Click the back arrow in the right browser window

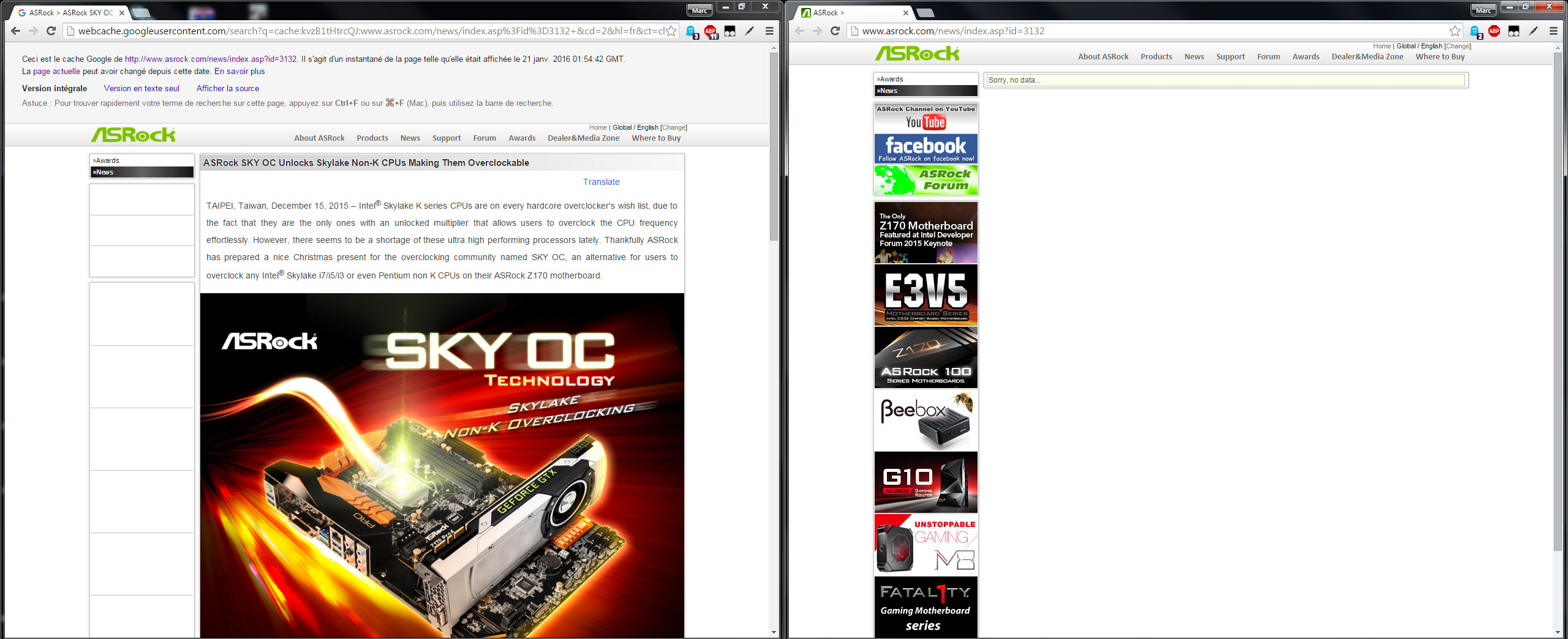[x=799, y=31]
